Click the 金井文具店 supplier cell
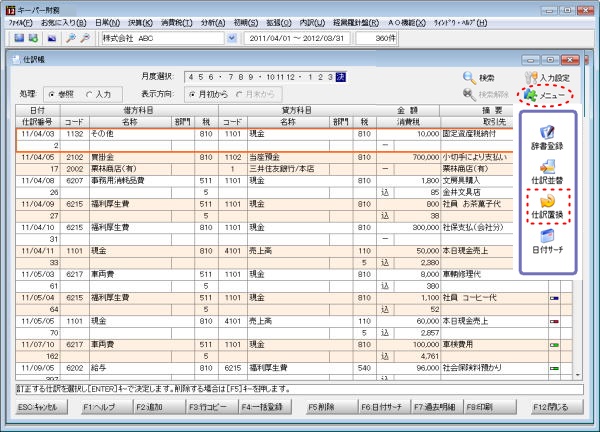Image resolution: width=600 pixels, height=432 pixels. (476, 192)
